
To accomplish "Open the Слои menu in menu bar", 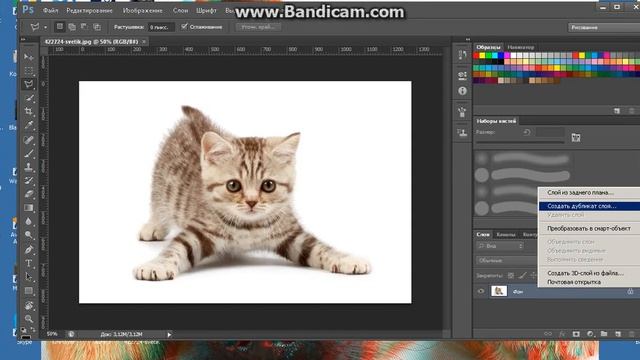I will pos(180,11).
